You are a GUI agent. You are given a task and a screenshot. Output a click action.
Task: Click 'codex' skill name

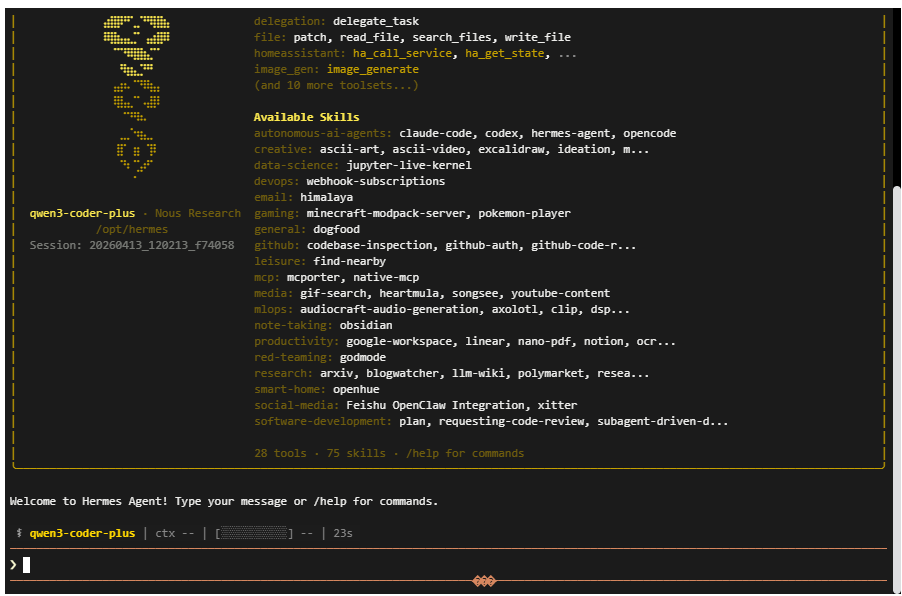pos(502,133)
